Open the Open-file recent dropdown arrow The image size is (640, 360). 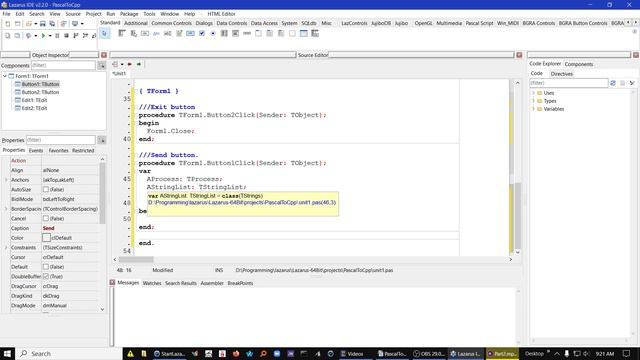point(36,24)
